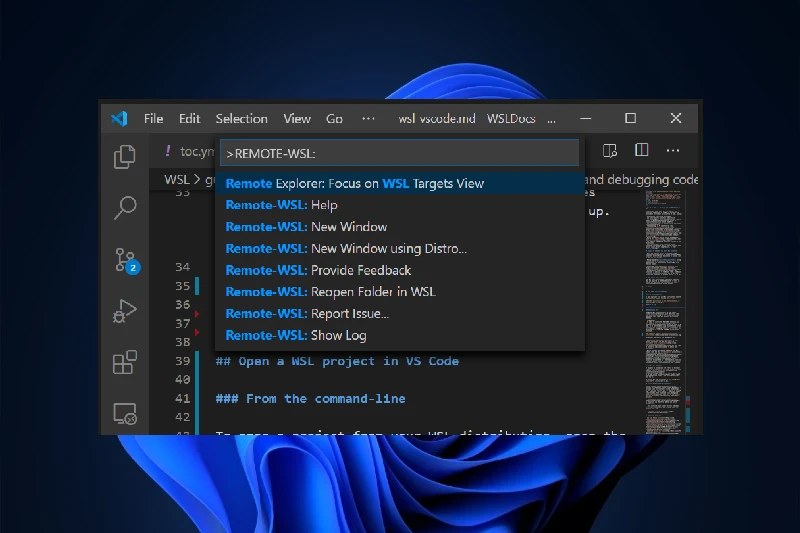Open the Run and Debug view
Screen dimensions: 800x533
click(x=124, y=311)
